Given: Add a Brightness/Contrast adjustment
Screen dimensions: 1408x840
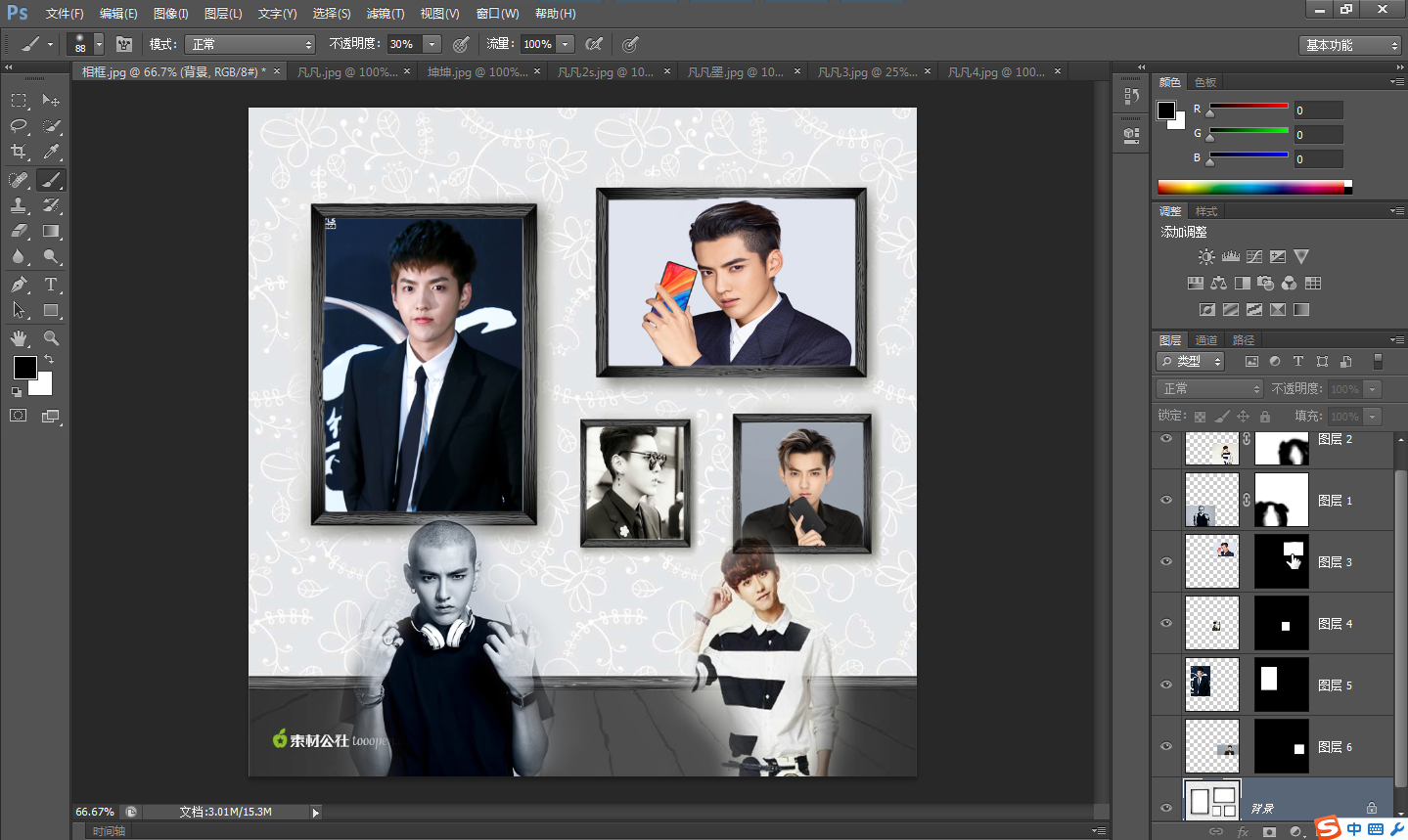Looking at the screenshot, I should pyautogui.click(x=1206, y=256).
